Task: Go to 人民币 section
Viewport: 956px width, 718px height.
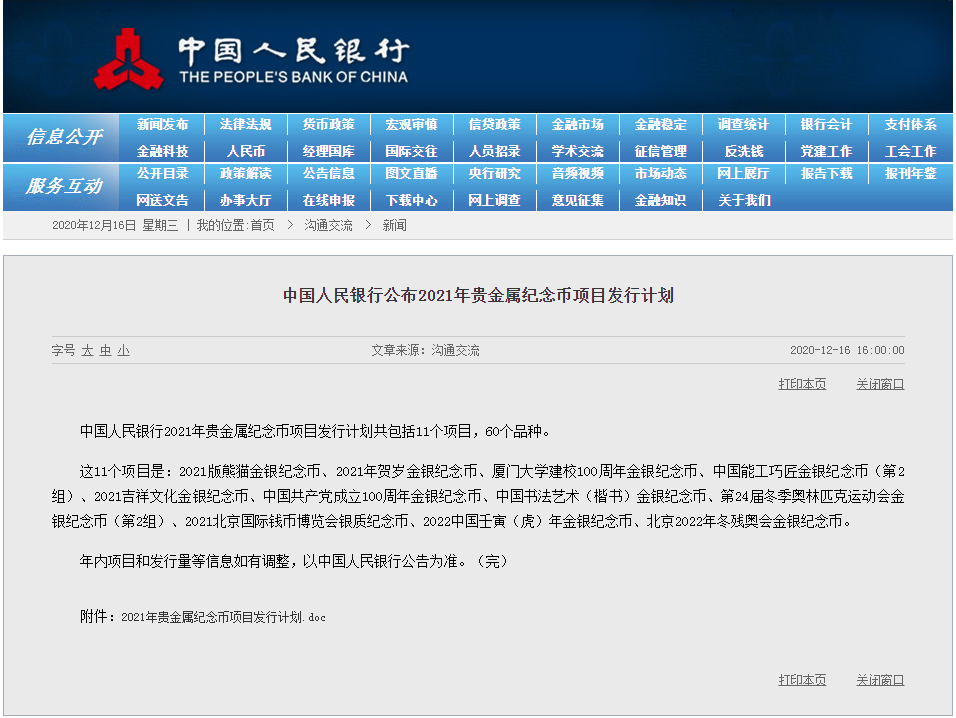Action: 246,151
